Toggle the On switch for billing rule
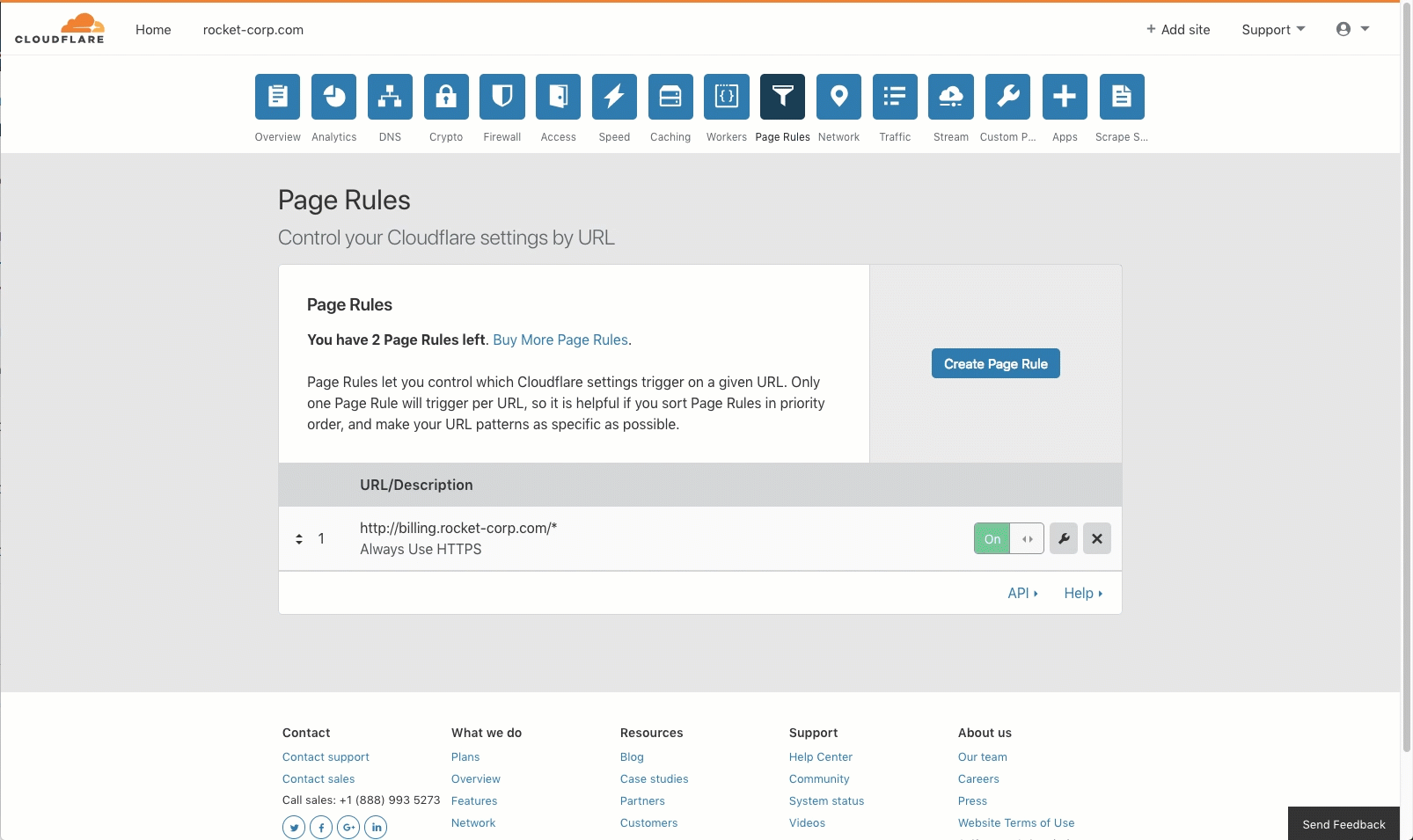The image size is (1413, 840). point(1009,538)
